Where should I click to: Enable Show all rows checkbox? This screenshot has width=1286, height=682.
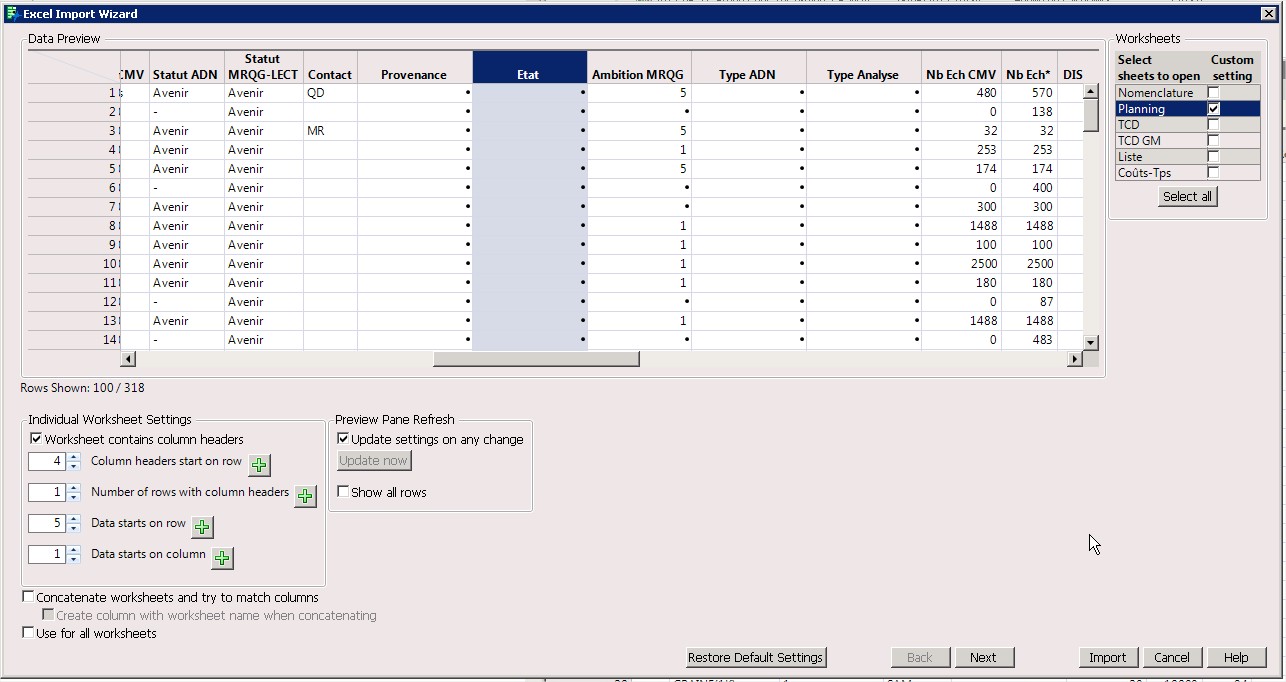click(343, 492)
